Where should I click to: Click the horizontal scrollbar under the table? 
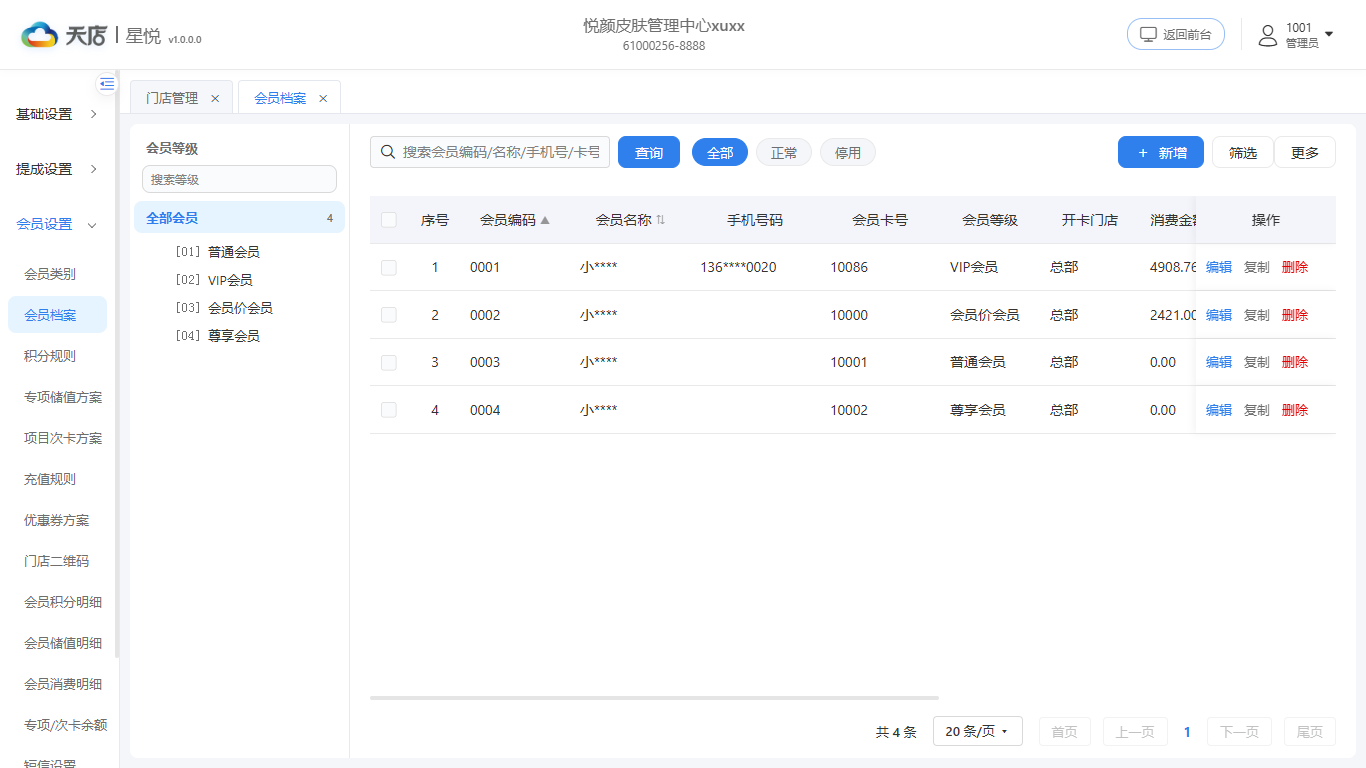click(x=654, y=698)
